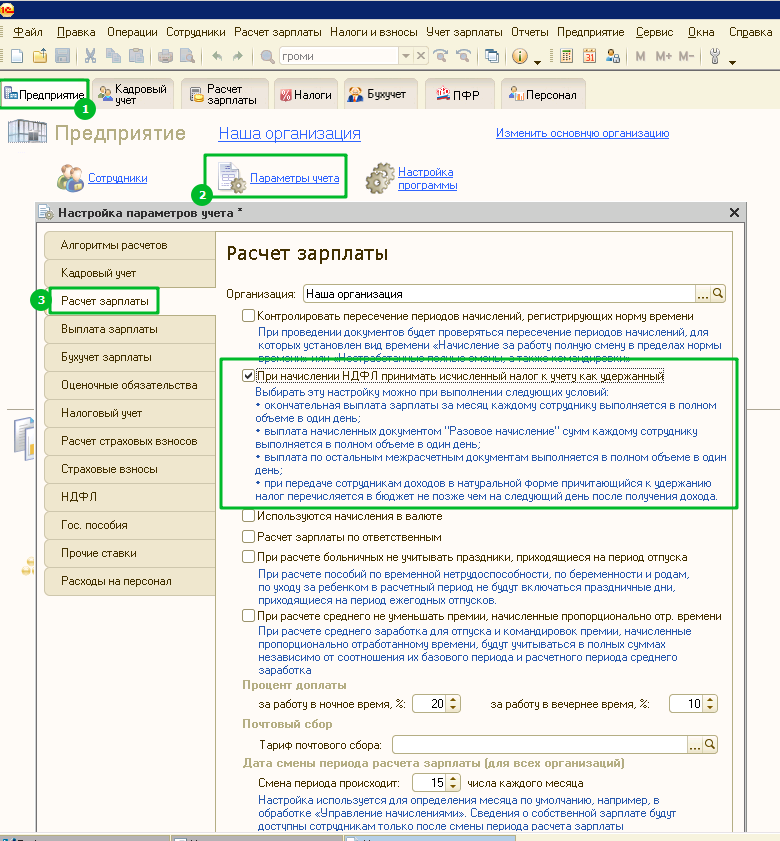Click the toolbar search field containing 'громи'
The width and height of the screenshot is (780, 841).
pyautogui.click(x=339, y=56)
